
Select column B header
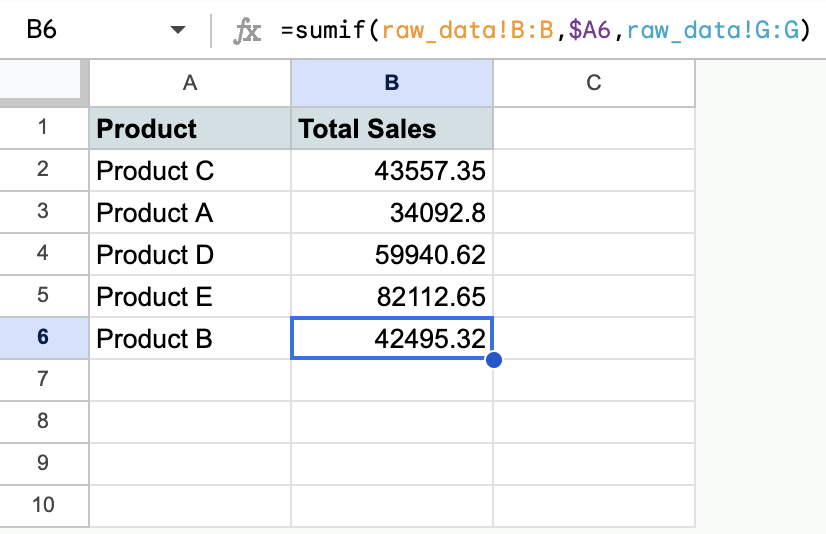(392, 83)
